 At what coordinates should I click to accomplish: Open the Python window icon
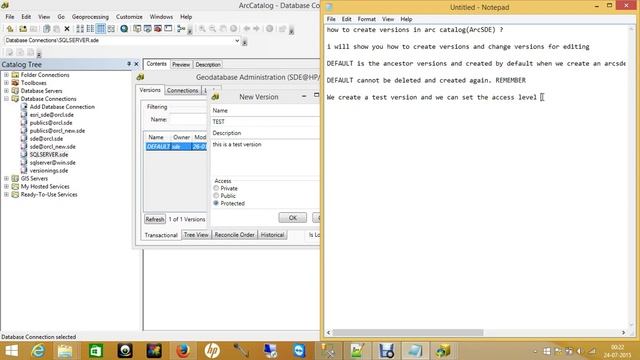tap(168, 29)
